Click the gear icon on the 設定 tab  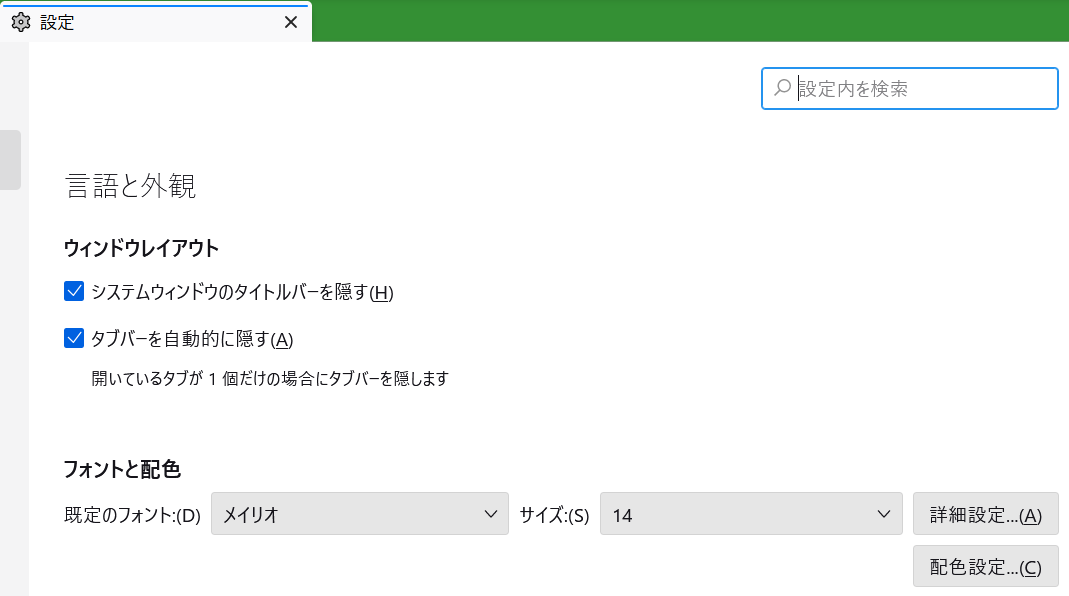click(x=20, y=22)
